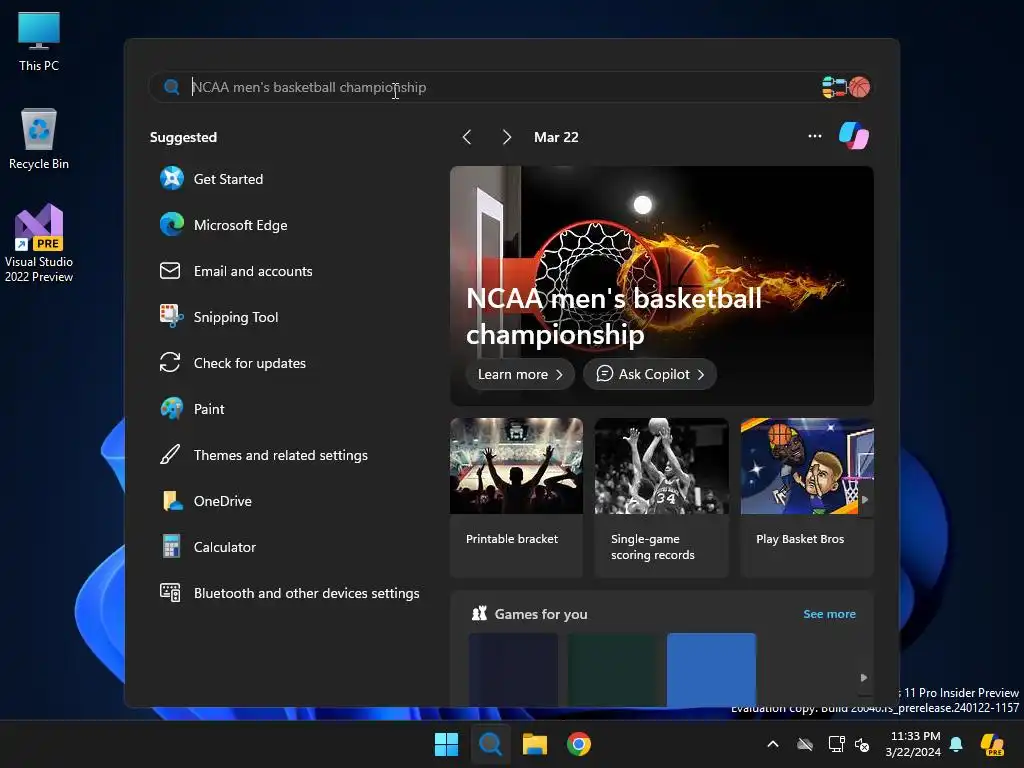Click the Search icon on taskbar
The image size is (1024, 768).
pos(490,744)
